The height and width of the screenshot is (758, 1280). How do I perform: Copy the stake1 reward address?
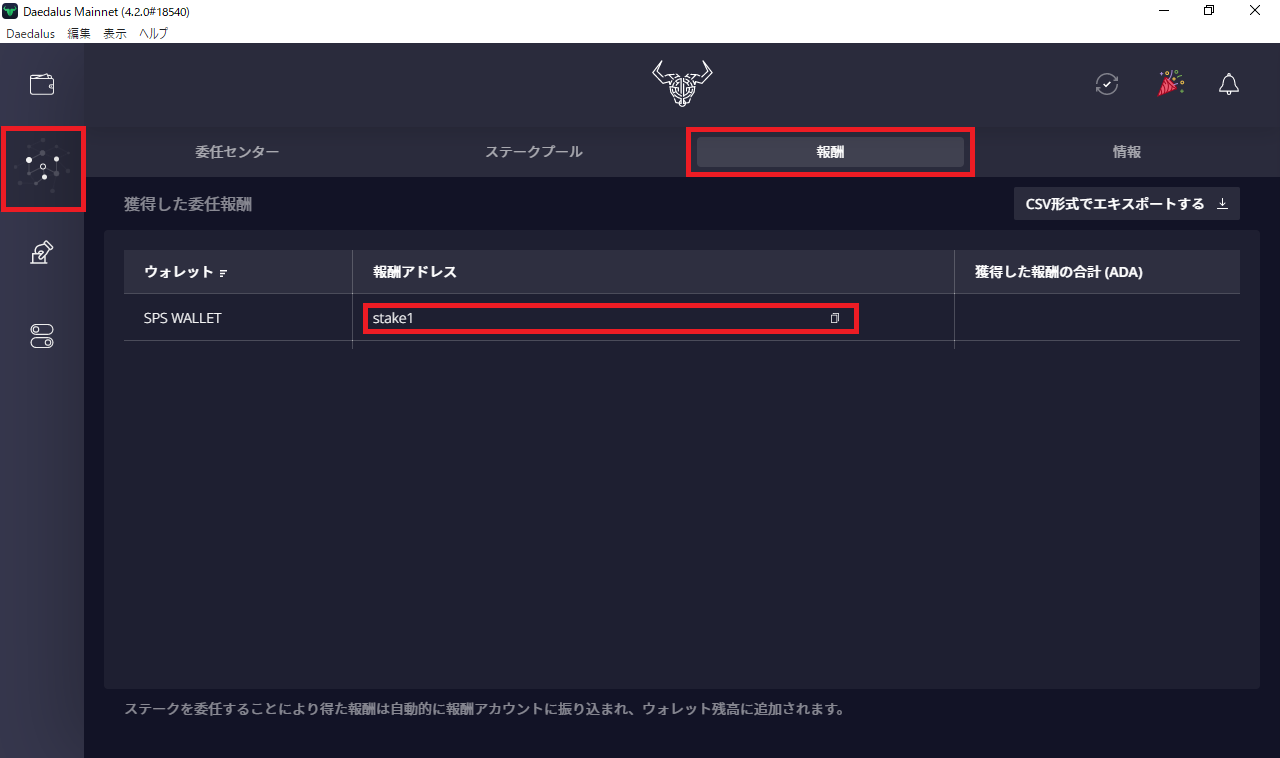(834, 318)
